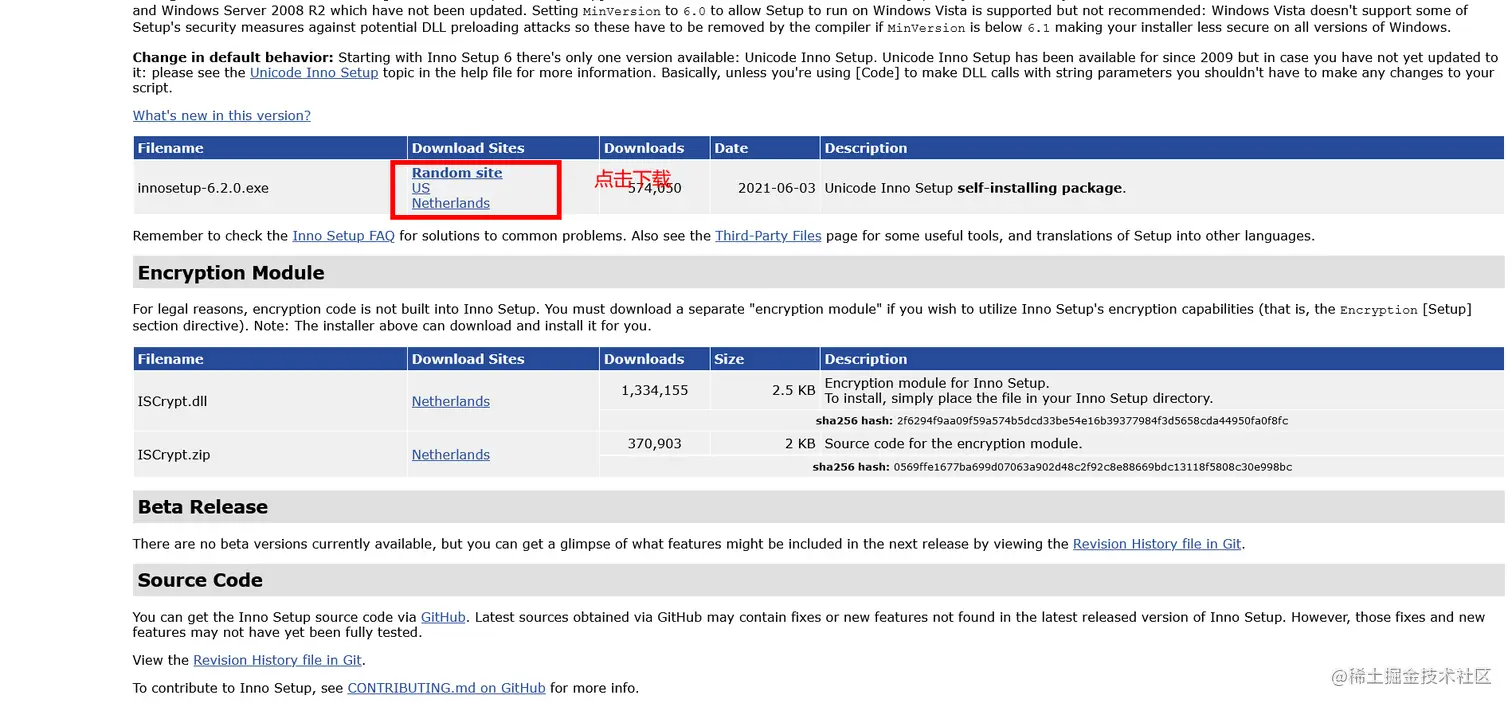Click the "Change in default behavior:" bold text

click(x=233, y=58)
